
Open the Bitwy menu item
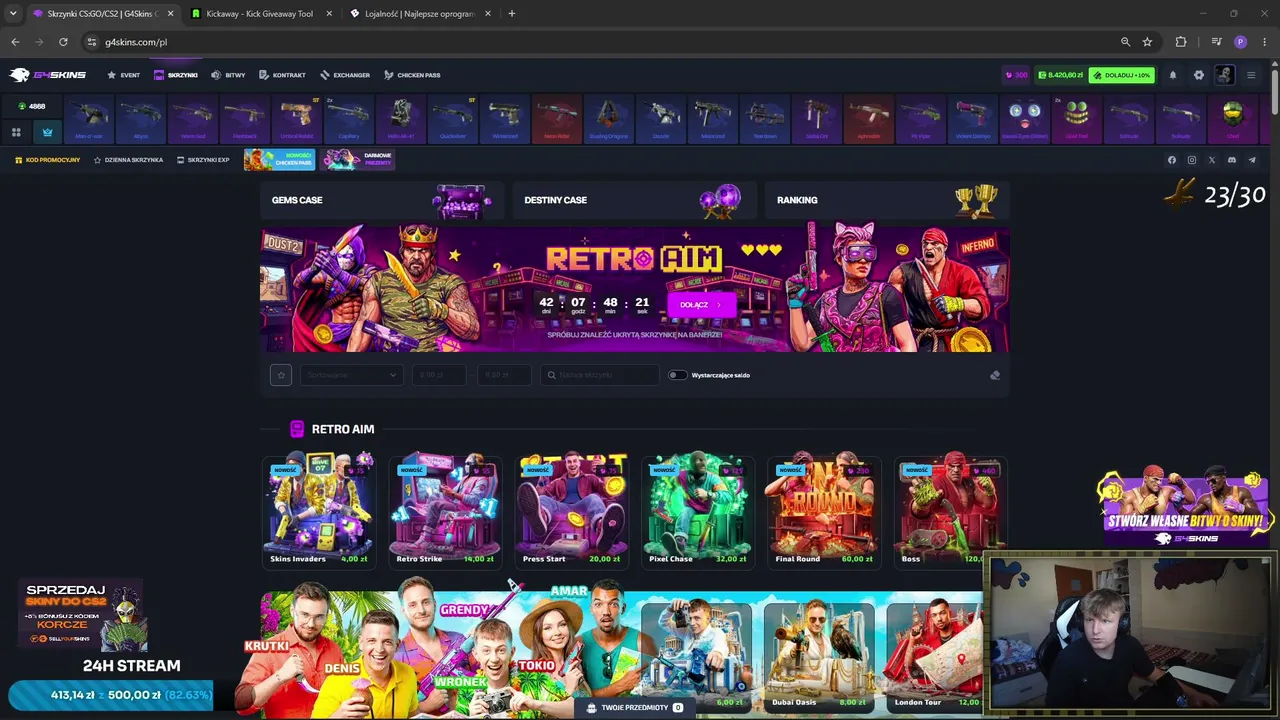229,75
